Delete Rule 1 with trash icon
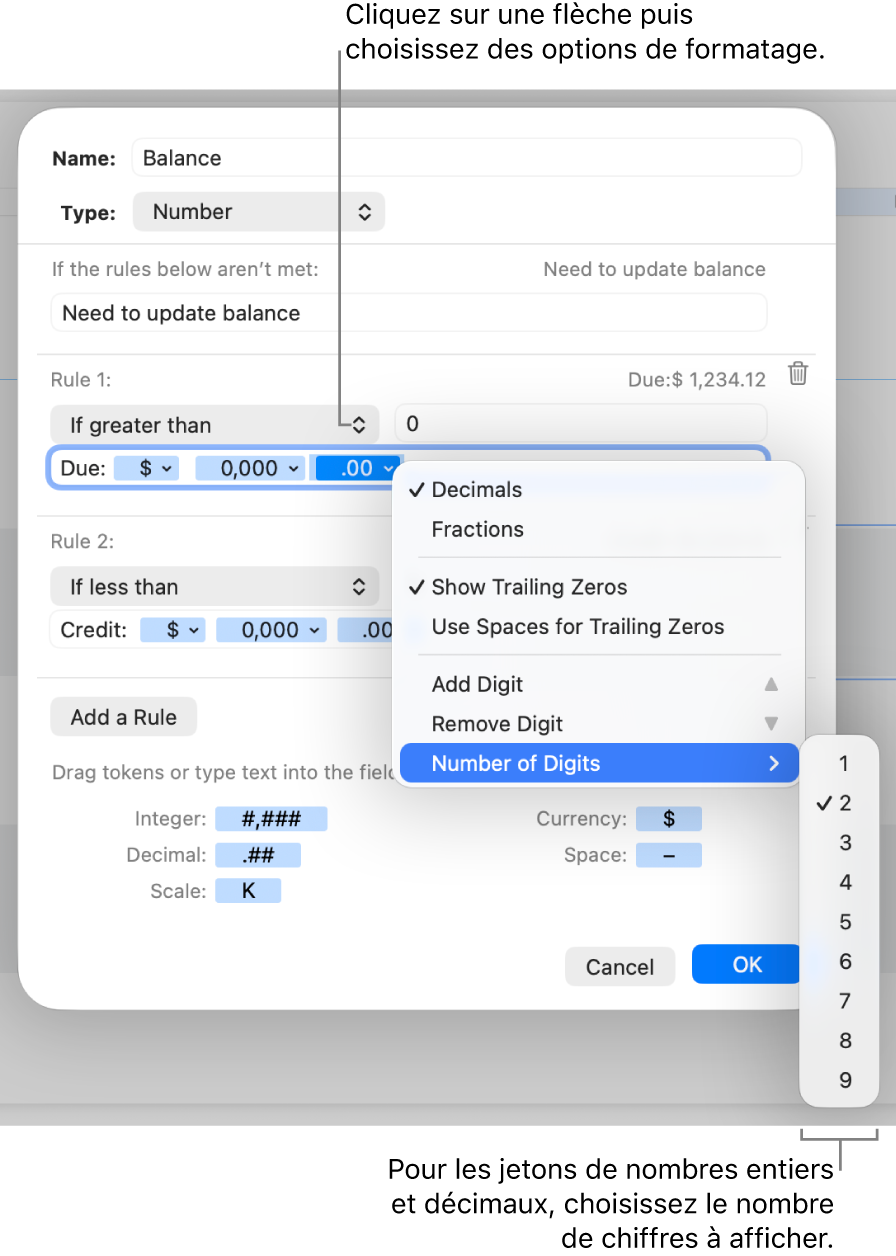896x1256 pixels. [x=798, y=374]
